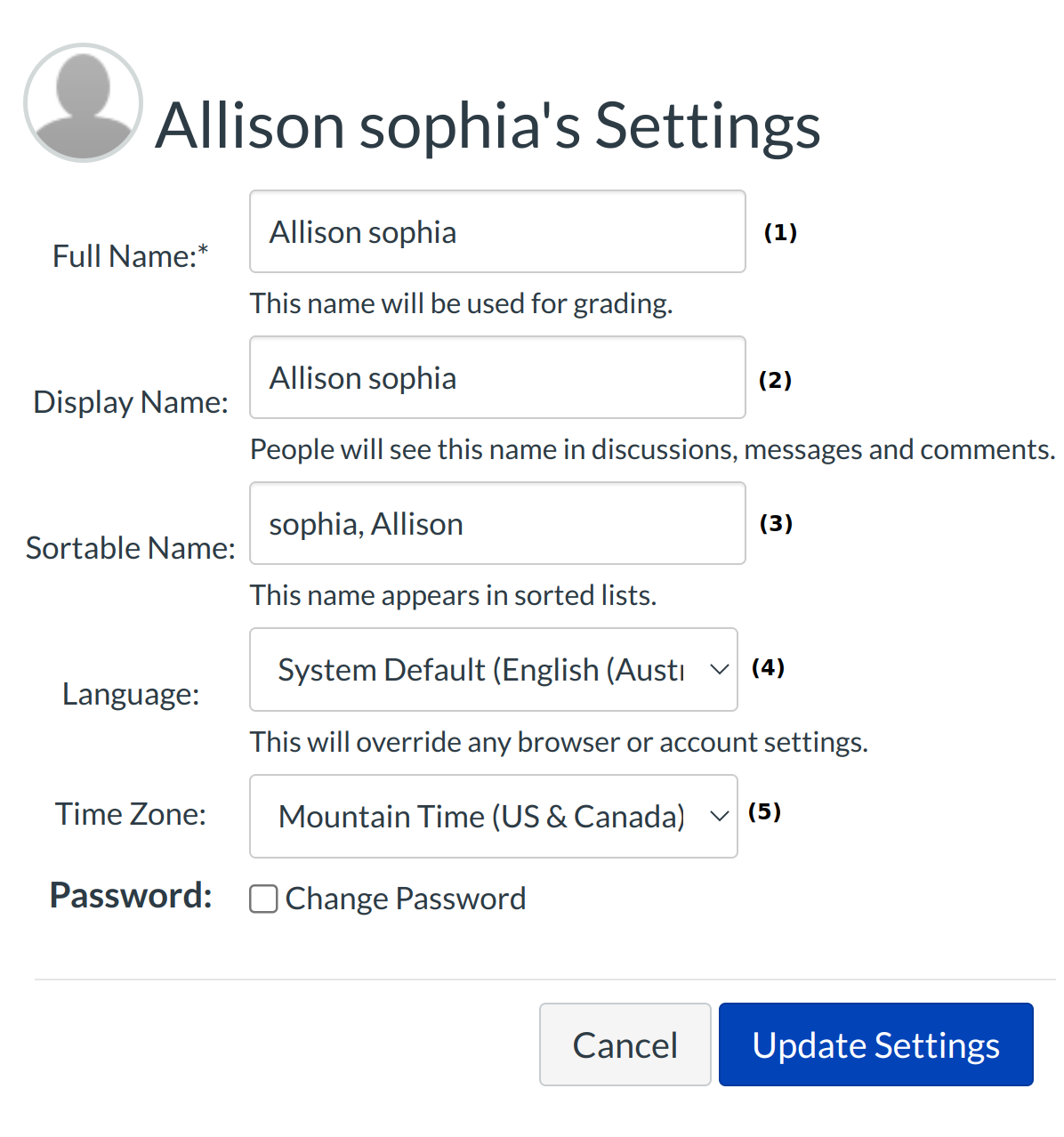
Task: Click the "Language:" field label
Action: click(x=131, y=694)
